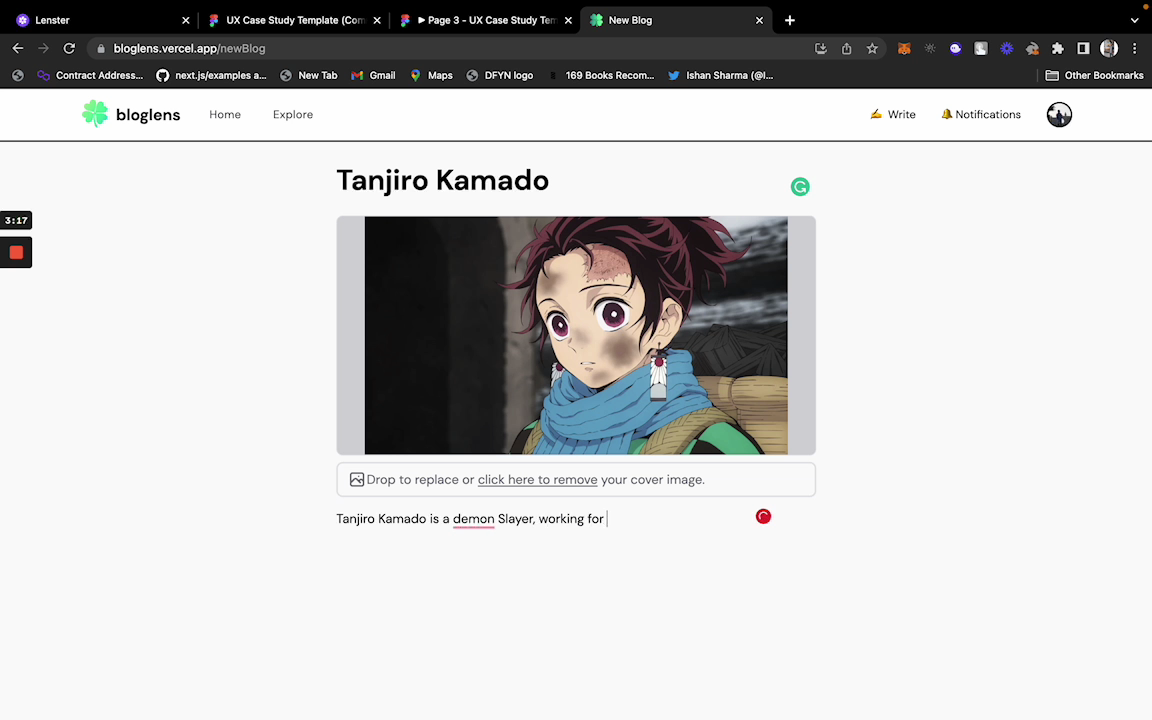
Task: Open next.js/examples GitHub bookmark
Action: pos(212,75)
